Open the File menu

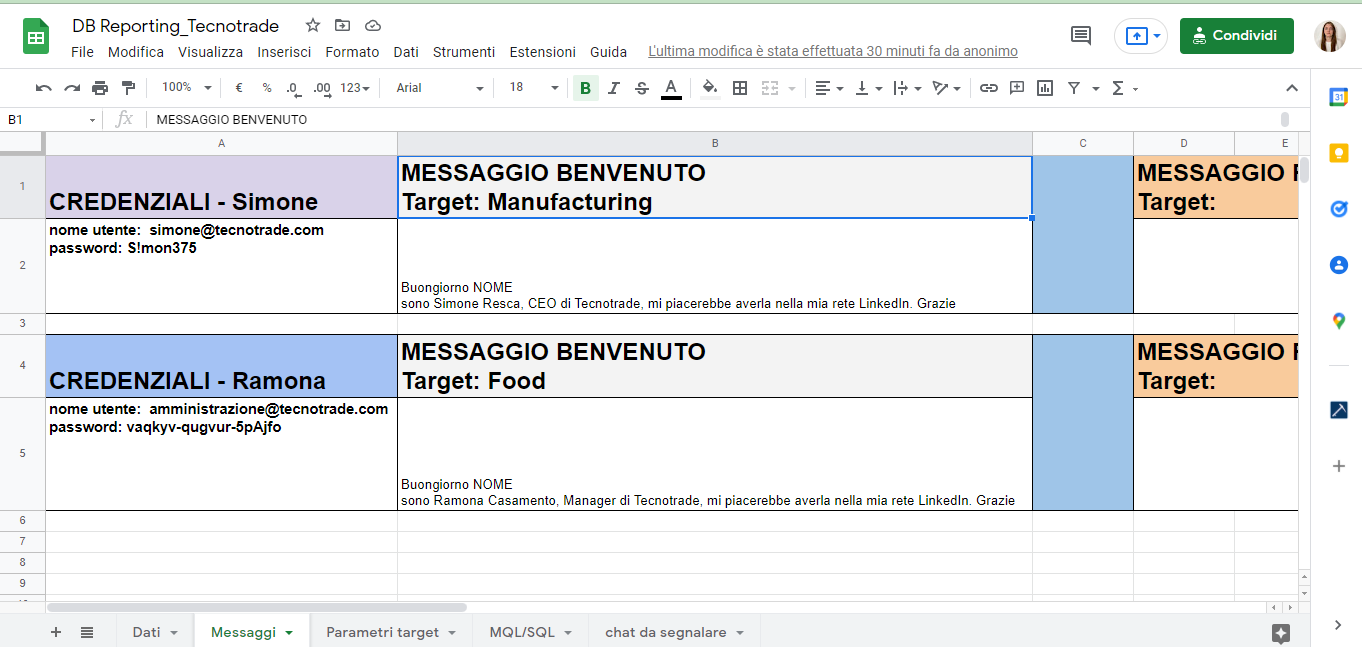(83, 52)
